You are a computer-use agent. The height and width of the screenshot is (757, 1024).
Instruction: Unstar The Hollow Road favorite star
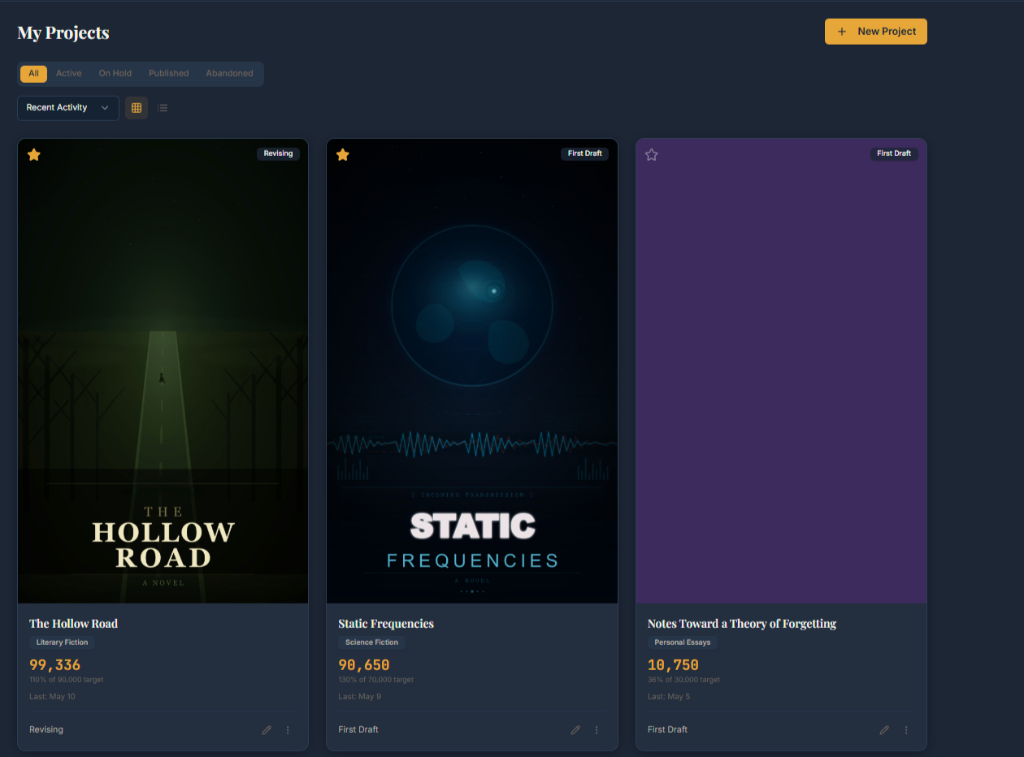[34, 155]
